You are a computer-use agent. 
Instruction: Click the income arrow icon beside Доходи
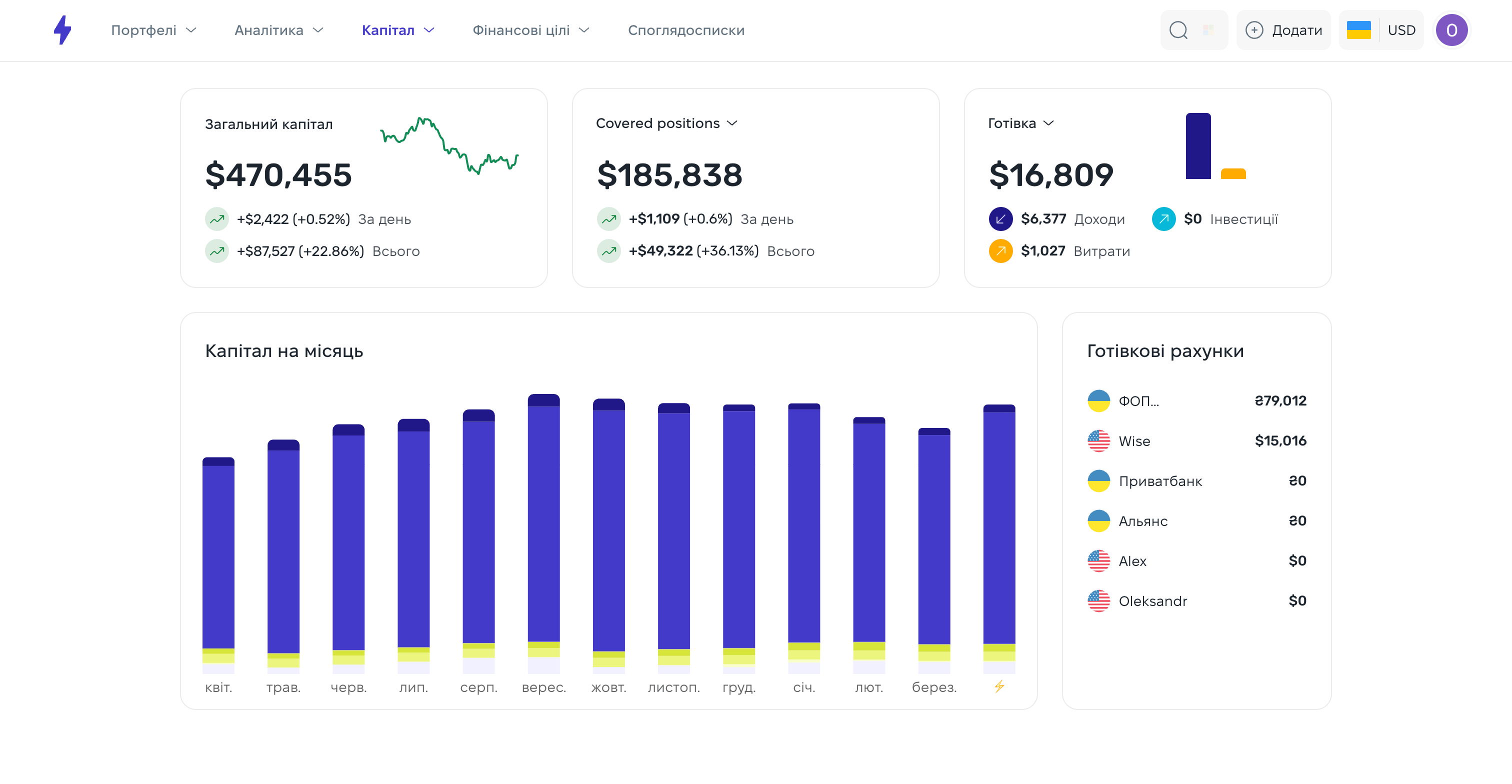point(1000,219)
